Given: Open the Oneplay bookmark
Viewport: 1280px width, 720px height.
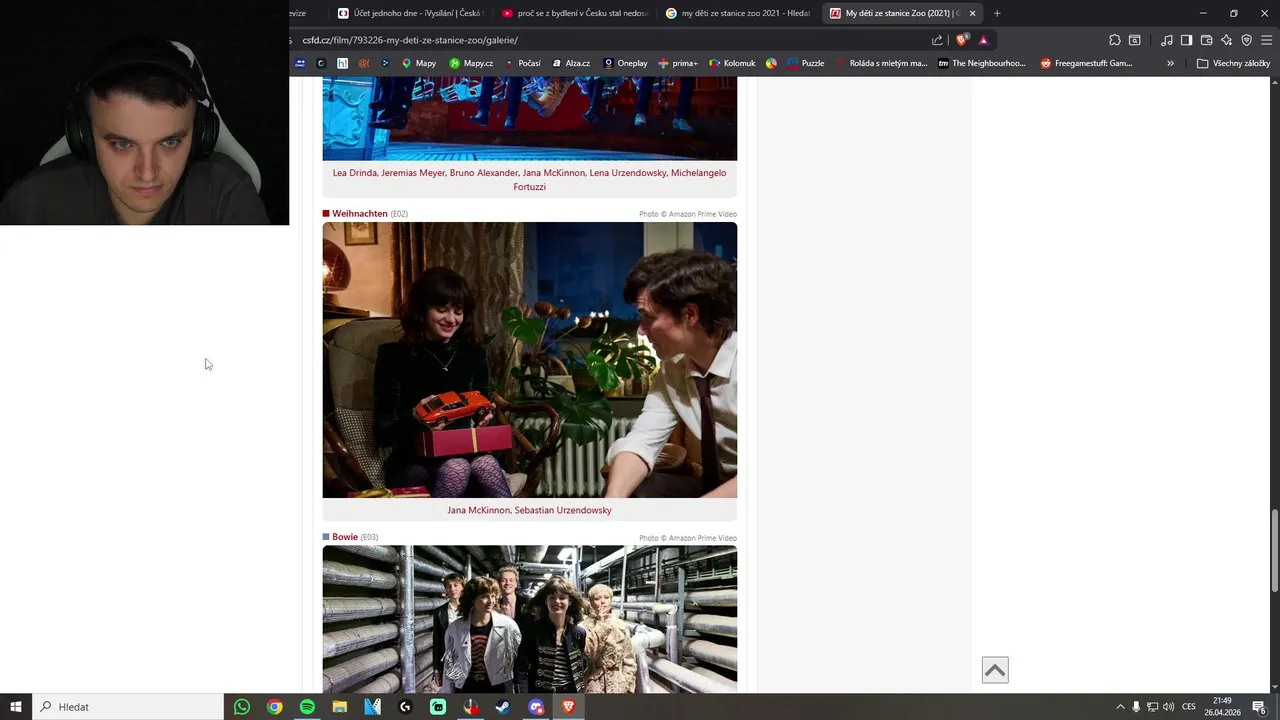Looking at the screenshot, I should 625,63.
